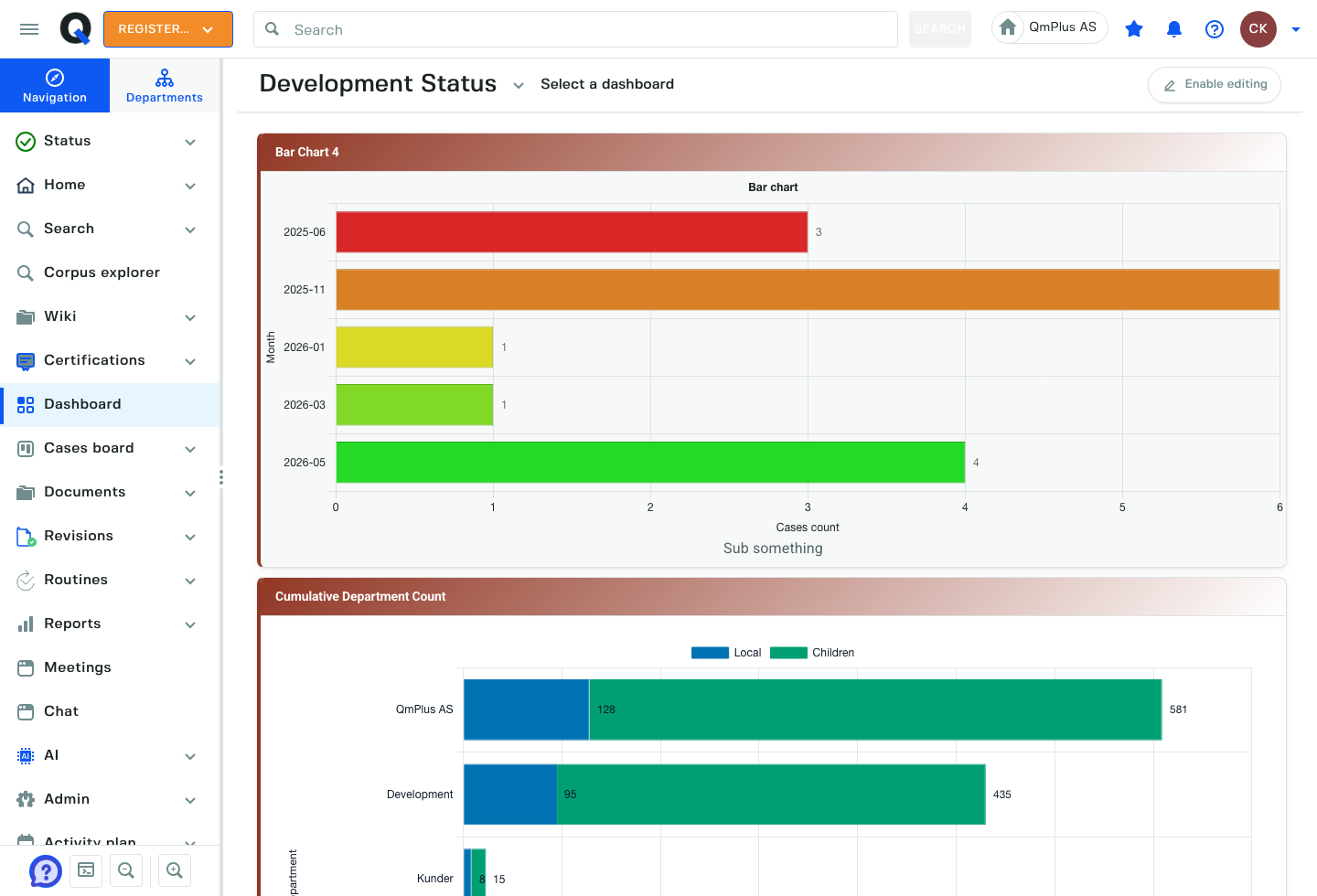Image resolution: width=1317 pixels, height=896 pixels.
Task: Open the help question mark icon
Action: (x=1215, y=29)
